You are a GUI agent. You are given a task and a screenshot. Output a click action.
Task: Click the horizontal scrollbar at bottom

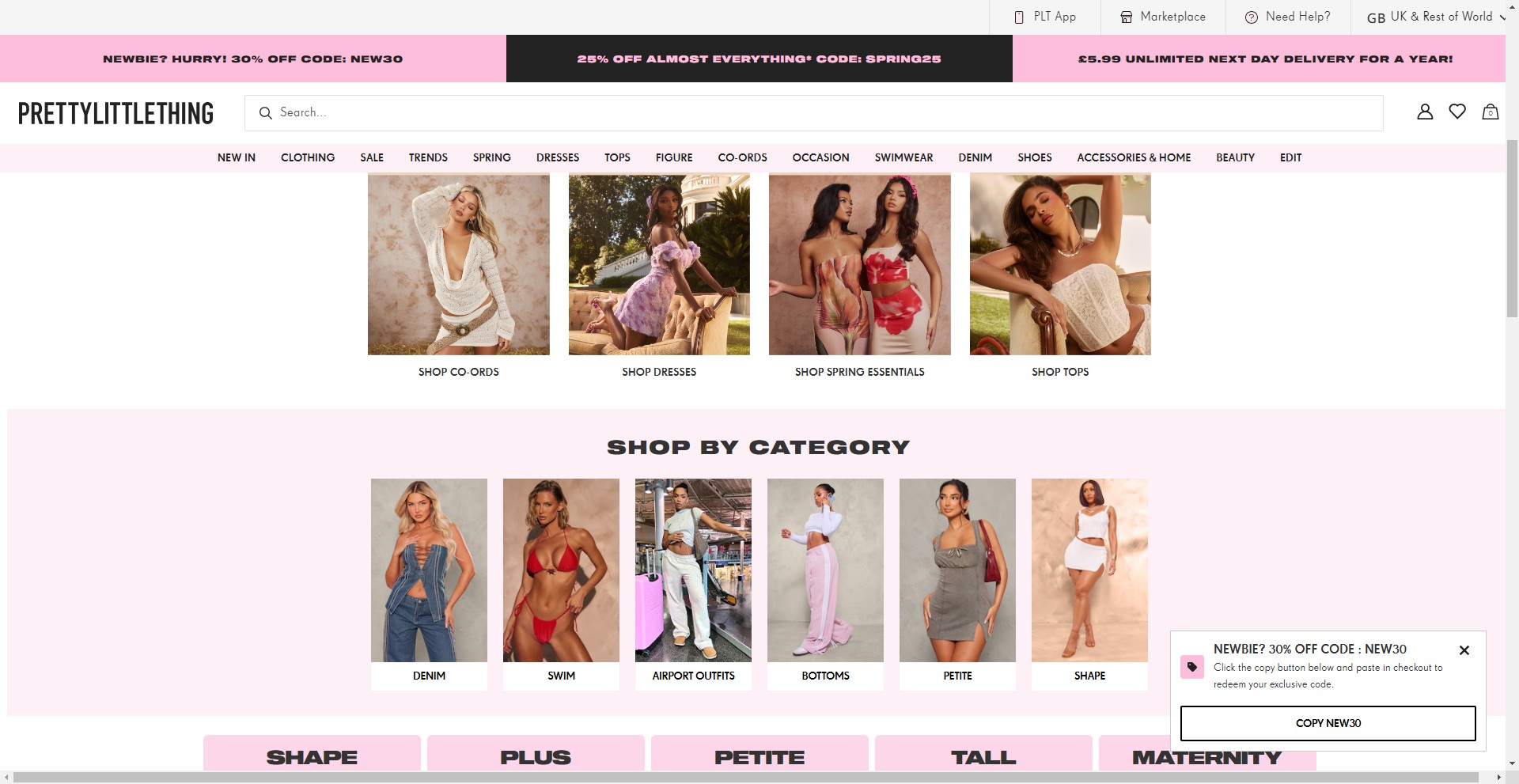(746, 778)
